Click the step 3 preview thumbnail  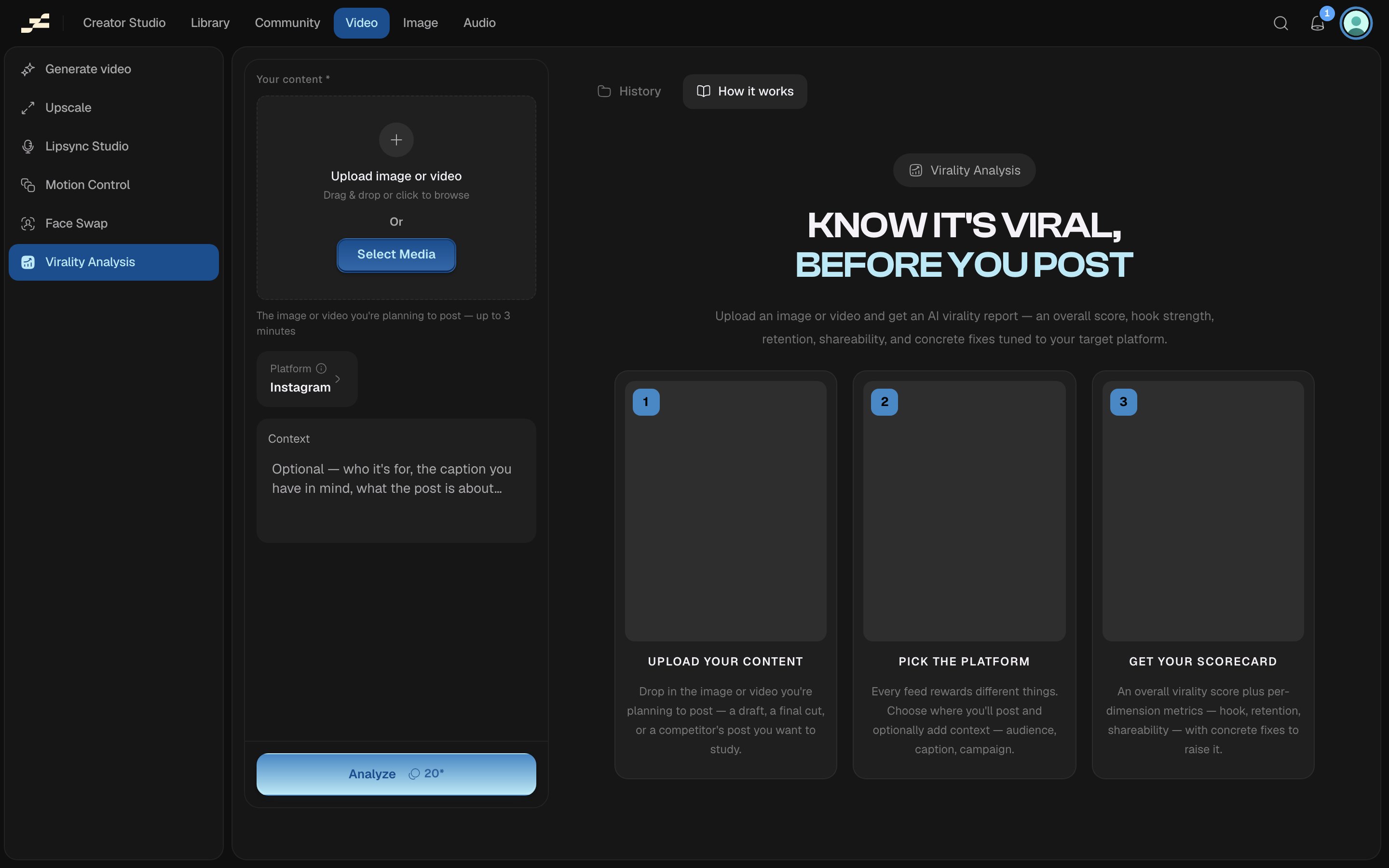tap(1203, 511)
